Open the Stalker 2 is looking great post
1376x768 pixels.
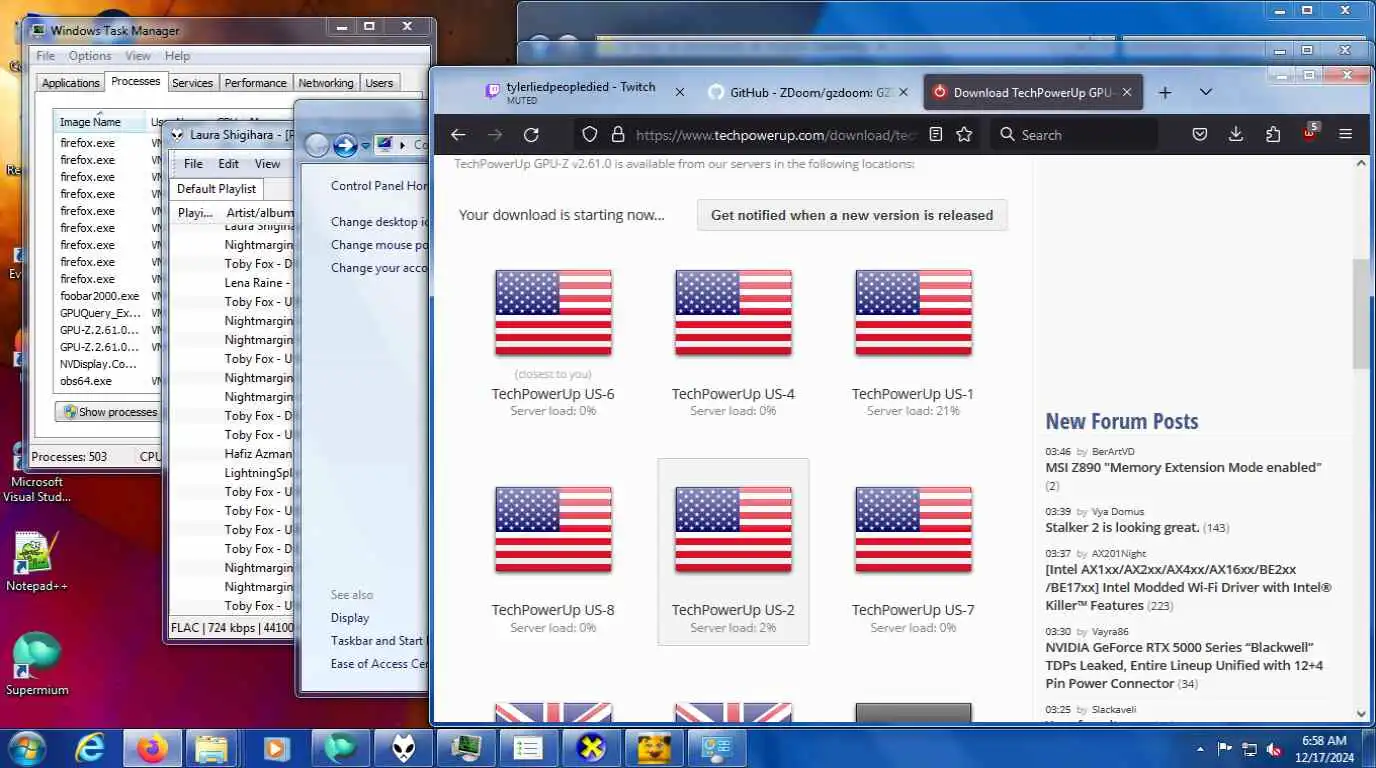point(1122,527)
